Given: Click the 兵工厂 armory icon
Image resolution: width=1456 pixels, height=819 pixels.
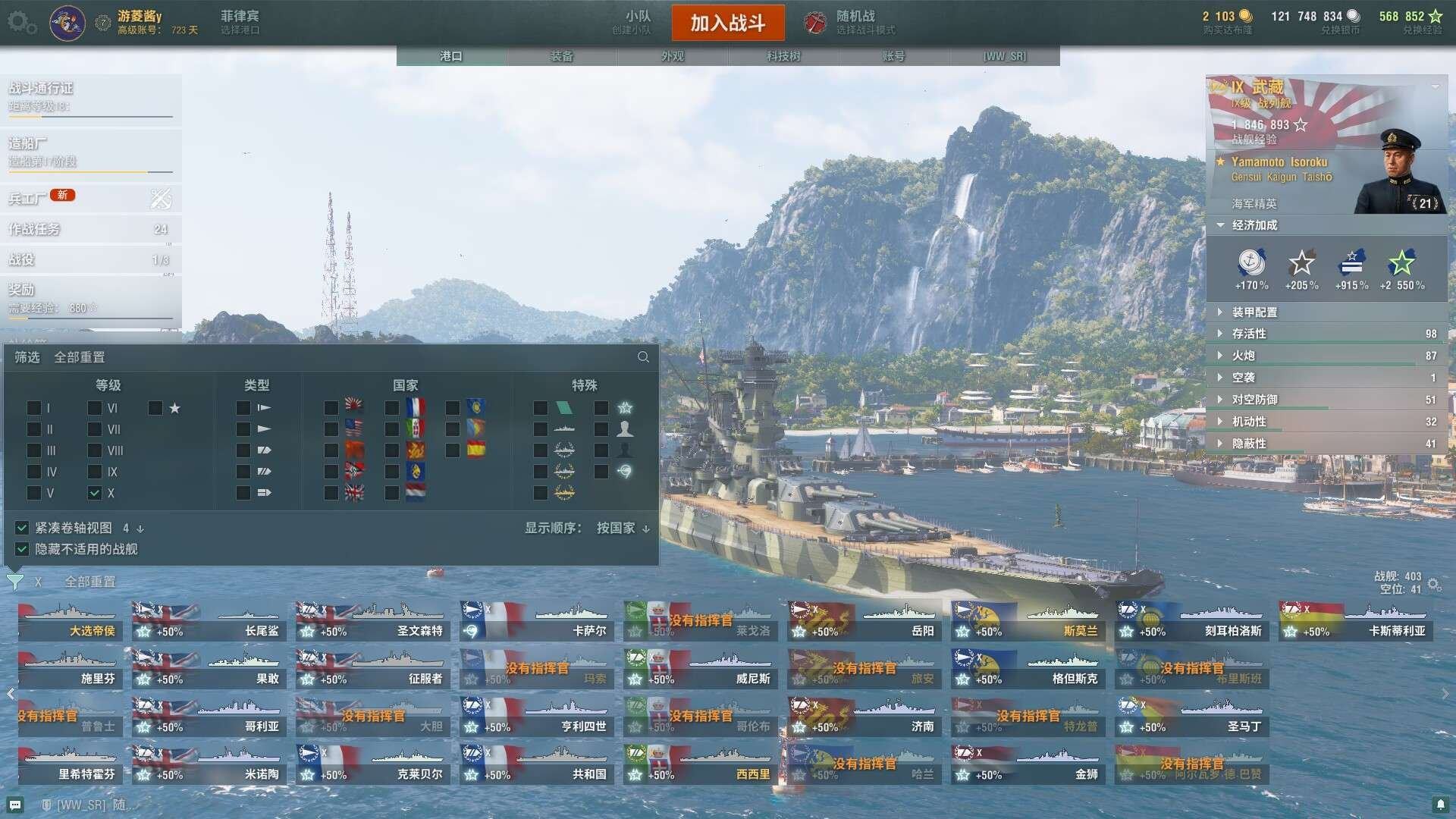Looking at the screenshot, I should [x=160, y=199].
